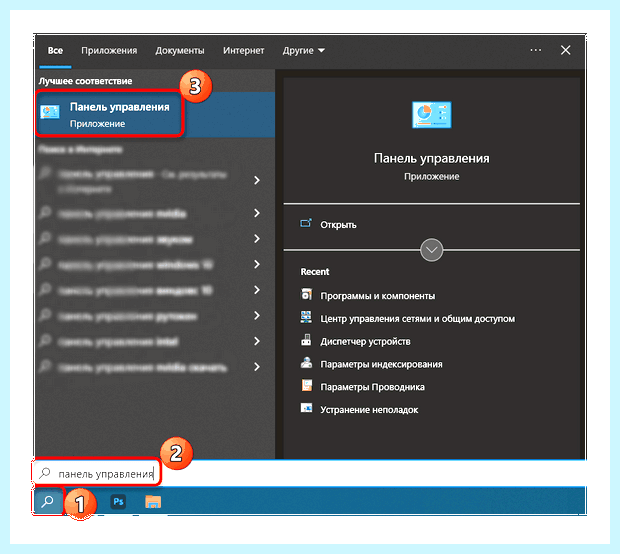The image size is (620, 554).
Task: Open Устранение неполадок from Recent
Action: click(x=369, y=410)
